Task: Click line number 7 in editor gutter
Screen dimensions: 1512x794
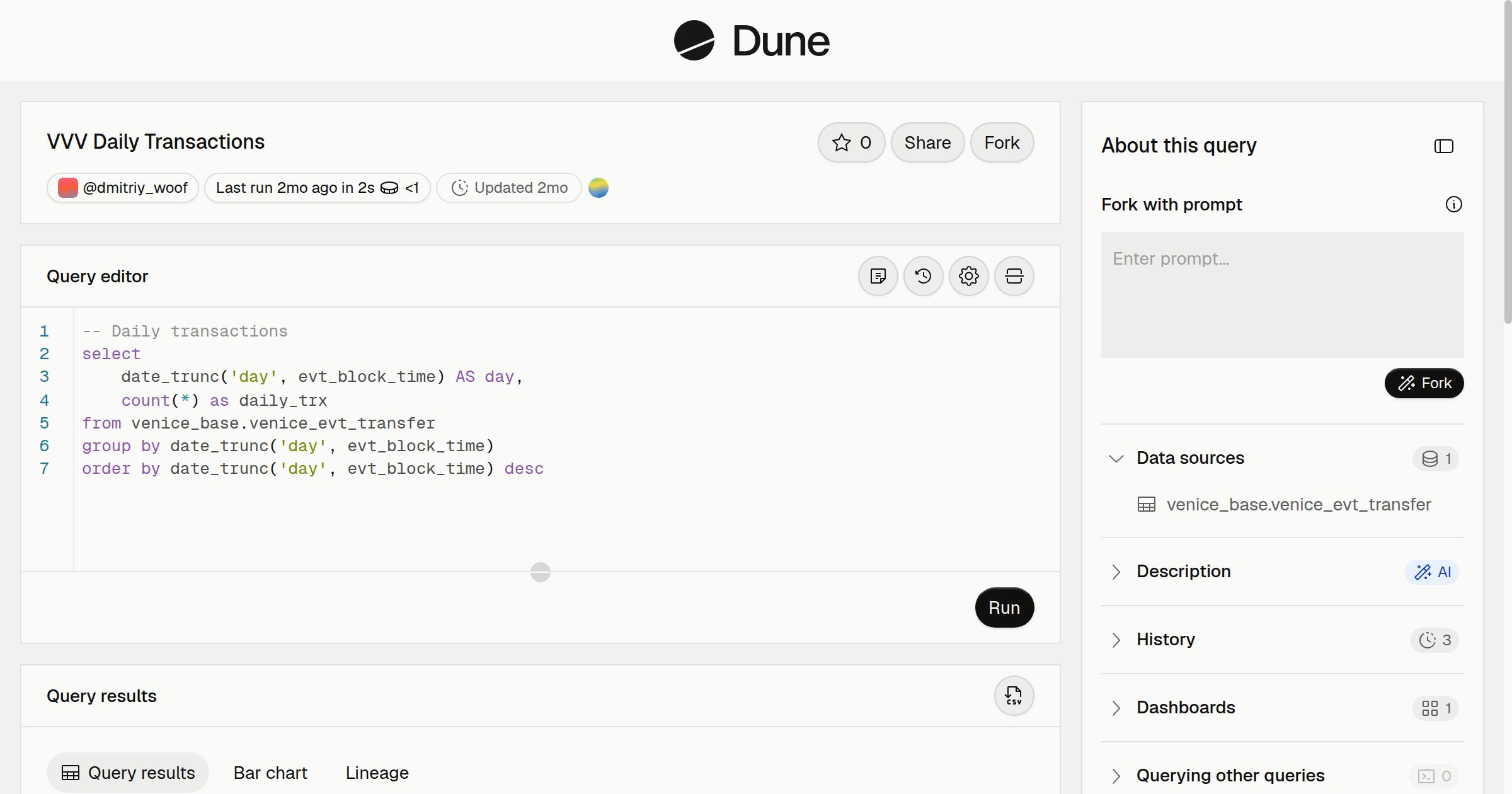Action: point(44,469)
